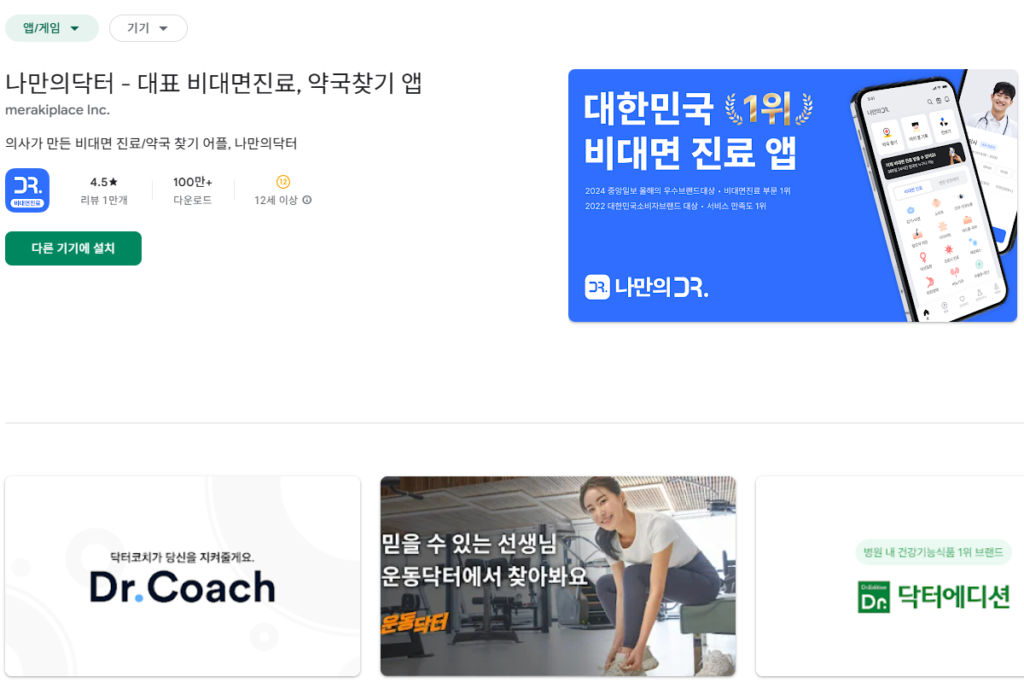1024x683 pixels.
Task: Open the 운동닥터 fitness app card
Action: click(x=558, y=576)
